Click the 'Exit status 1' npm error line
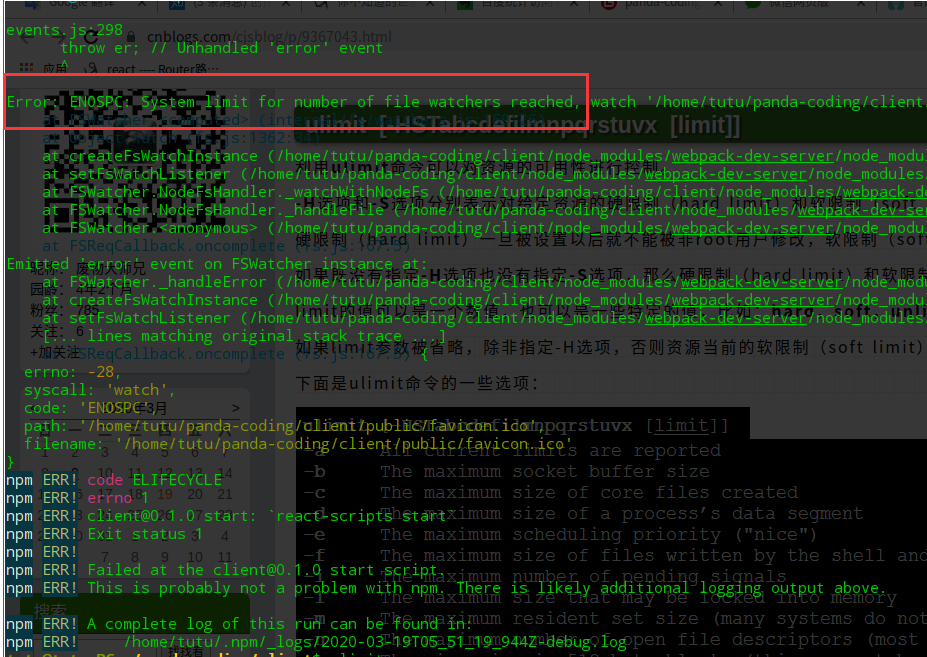This screenshot has width=927, height=657. 145,534
